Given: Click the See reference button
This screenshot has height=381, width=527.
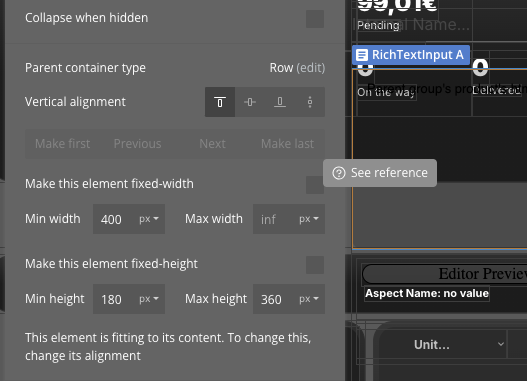Looking at the screenshot, I should [380, 173].
